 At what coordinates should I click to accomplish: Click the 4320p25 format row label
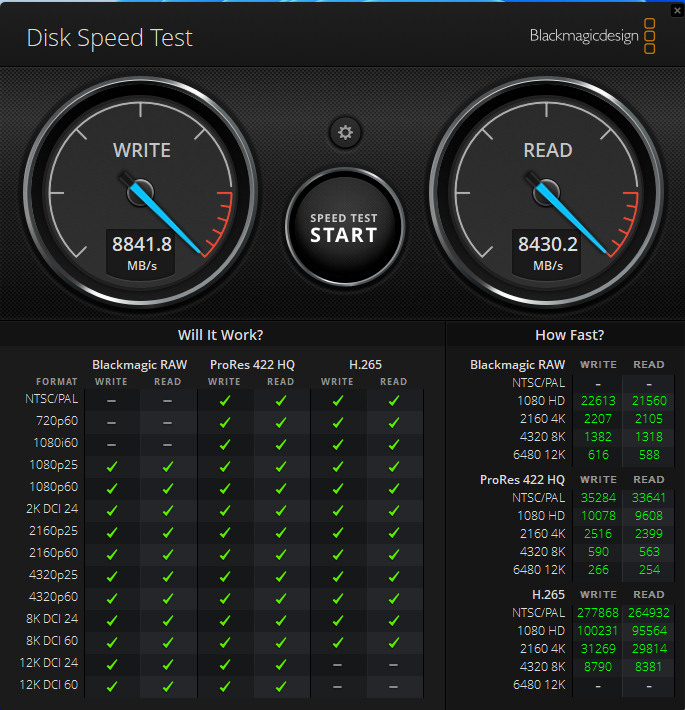[x=53, y=575]
